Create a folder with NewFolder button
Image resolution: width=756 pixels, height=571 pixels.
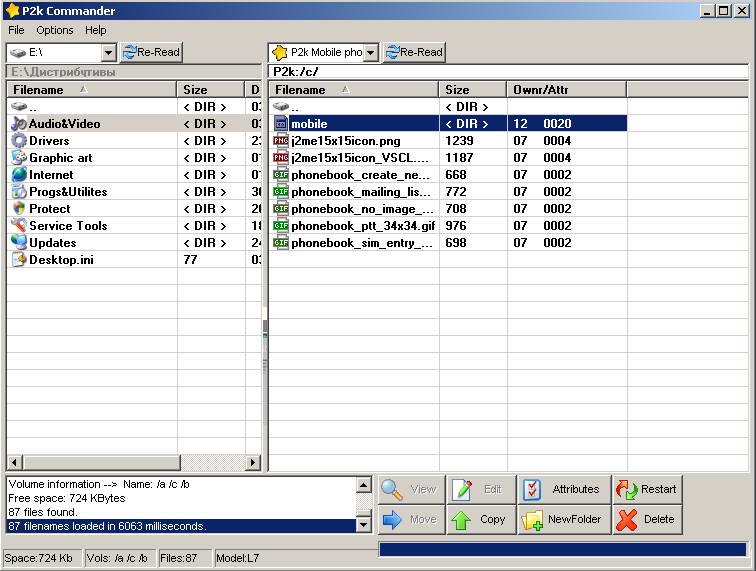pos(564,519)
